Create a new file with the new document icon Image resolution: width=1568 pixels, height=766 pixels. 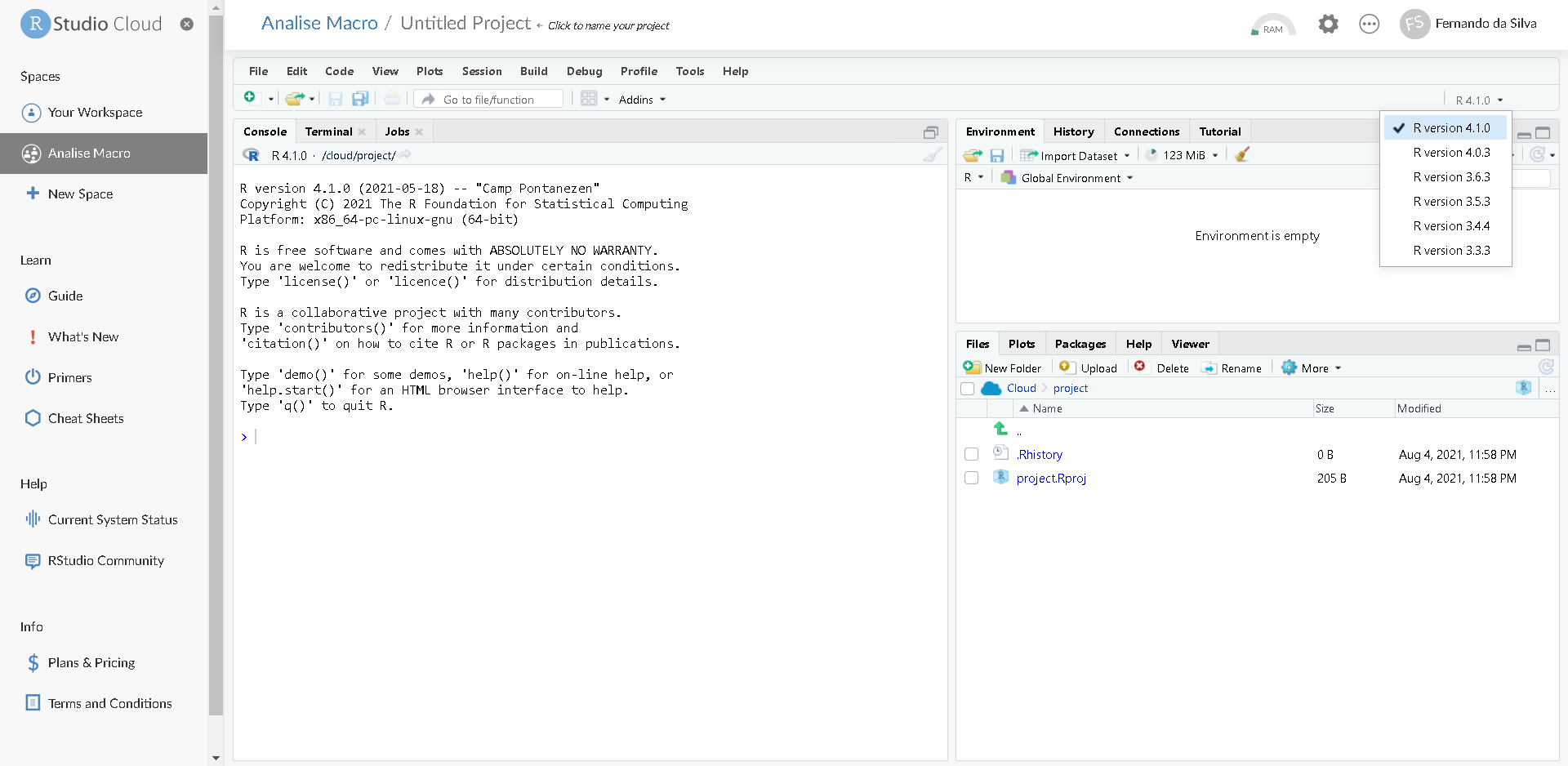(x=250, y=98)
